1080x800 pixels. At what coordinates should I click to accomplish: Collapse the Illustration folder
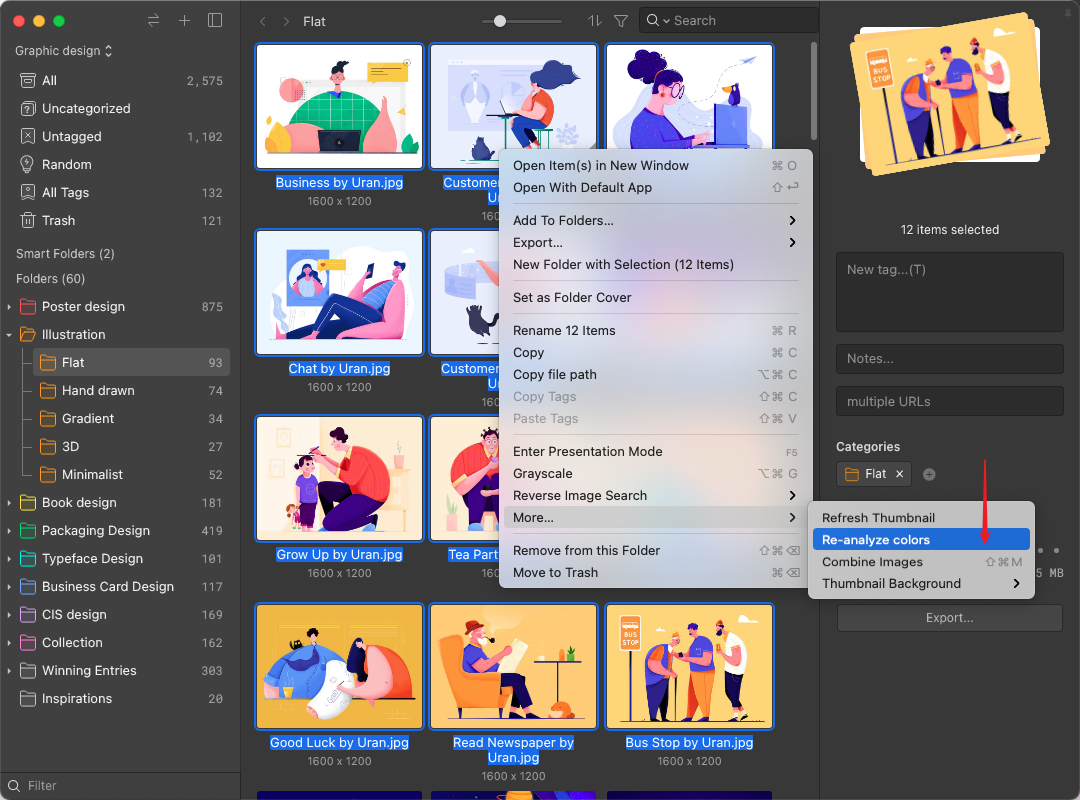tap(9, 335)
